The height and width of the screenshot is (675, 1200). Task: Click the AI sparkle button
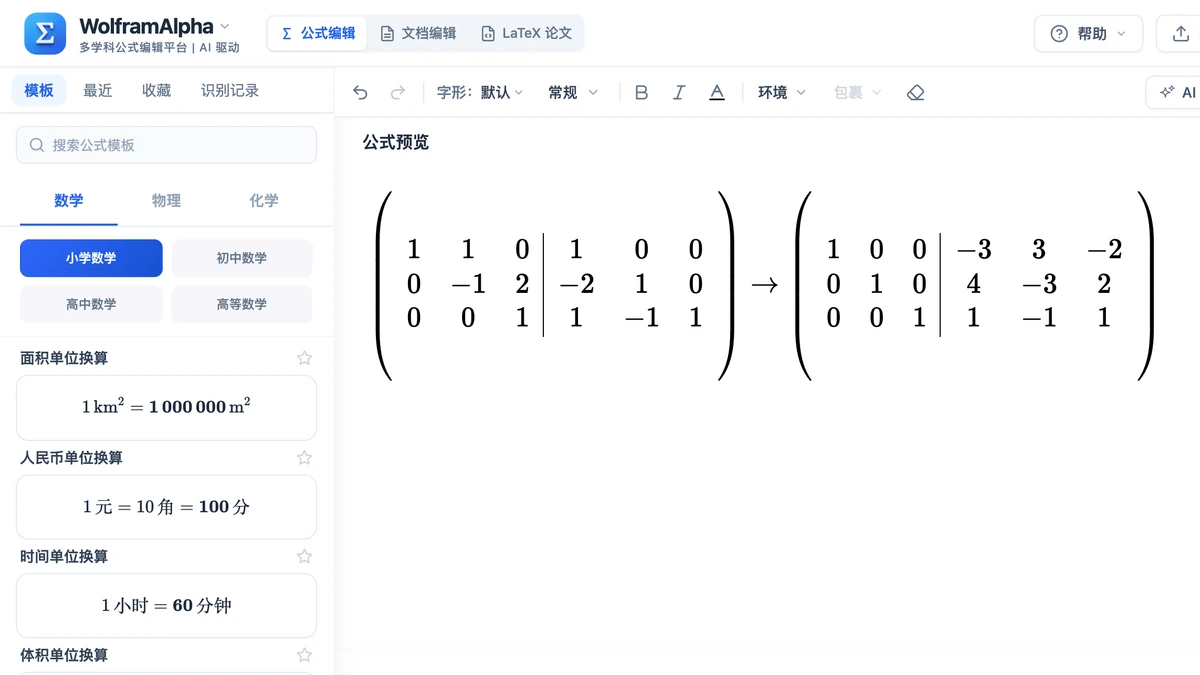1176,92
